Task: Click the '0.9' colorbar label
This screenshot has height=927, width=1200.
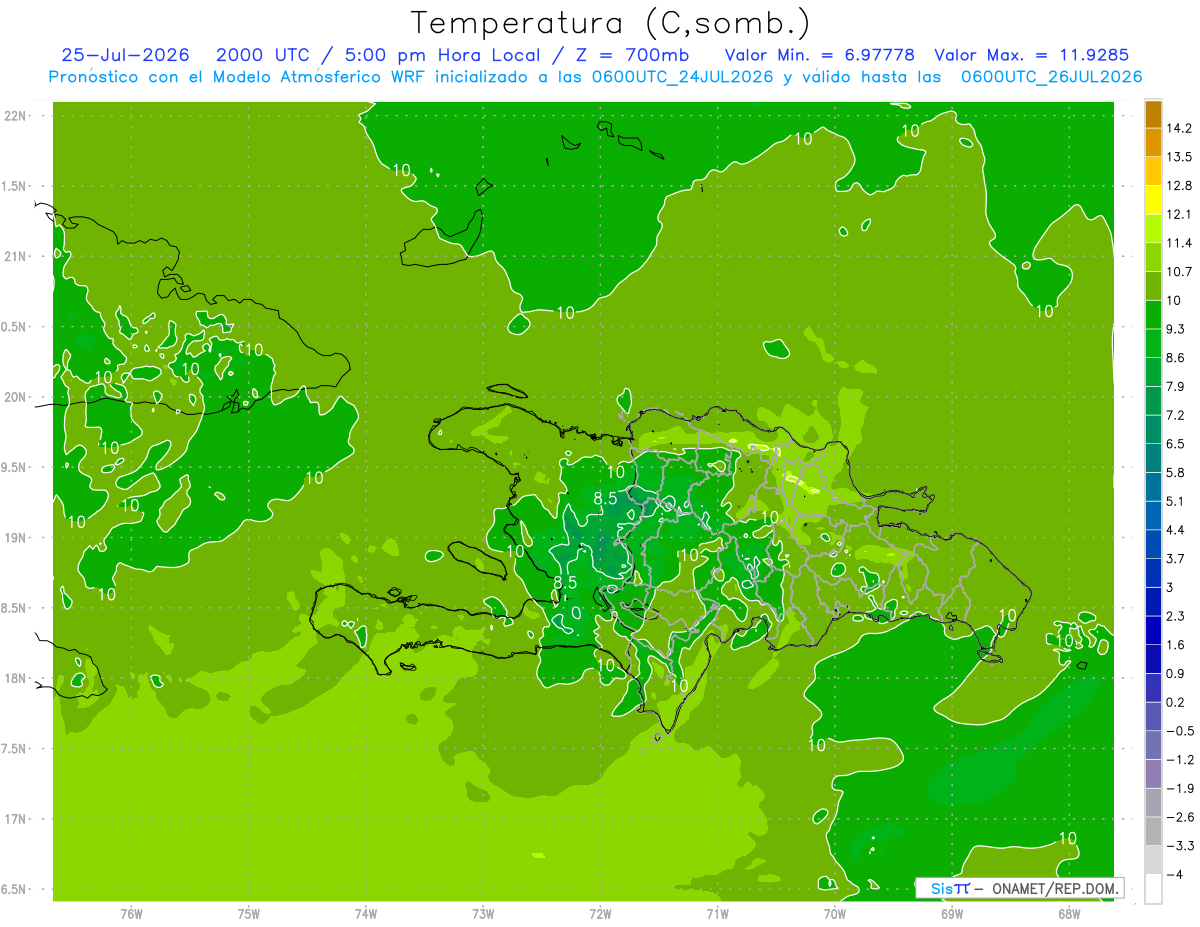Action: pyautogui.click(x=1177, y=673)
